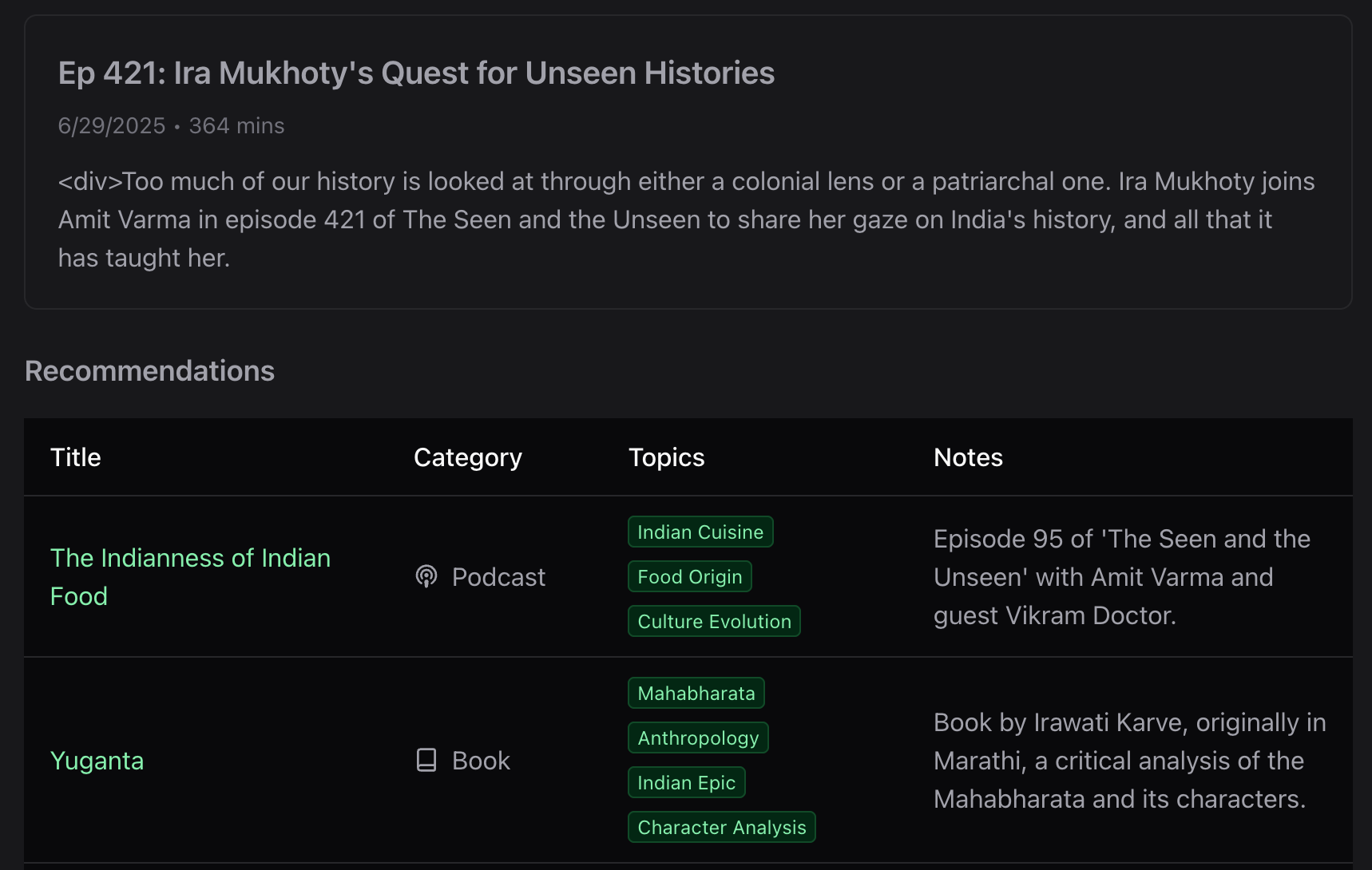Screen dimensions: 1372x870
Task: Select the Indian Cuisine topic tag
Action: point(700,532)
